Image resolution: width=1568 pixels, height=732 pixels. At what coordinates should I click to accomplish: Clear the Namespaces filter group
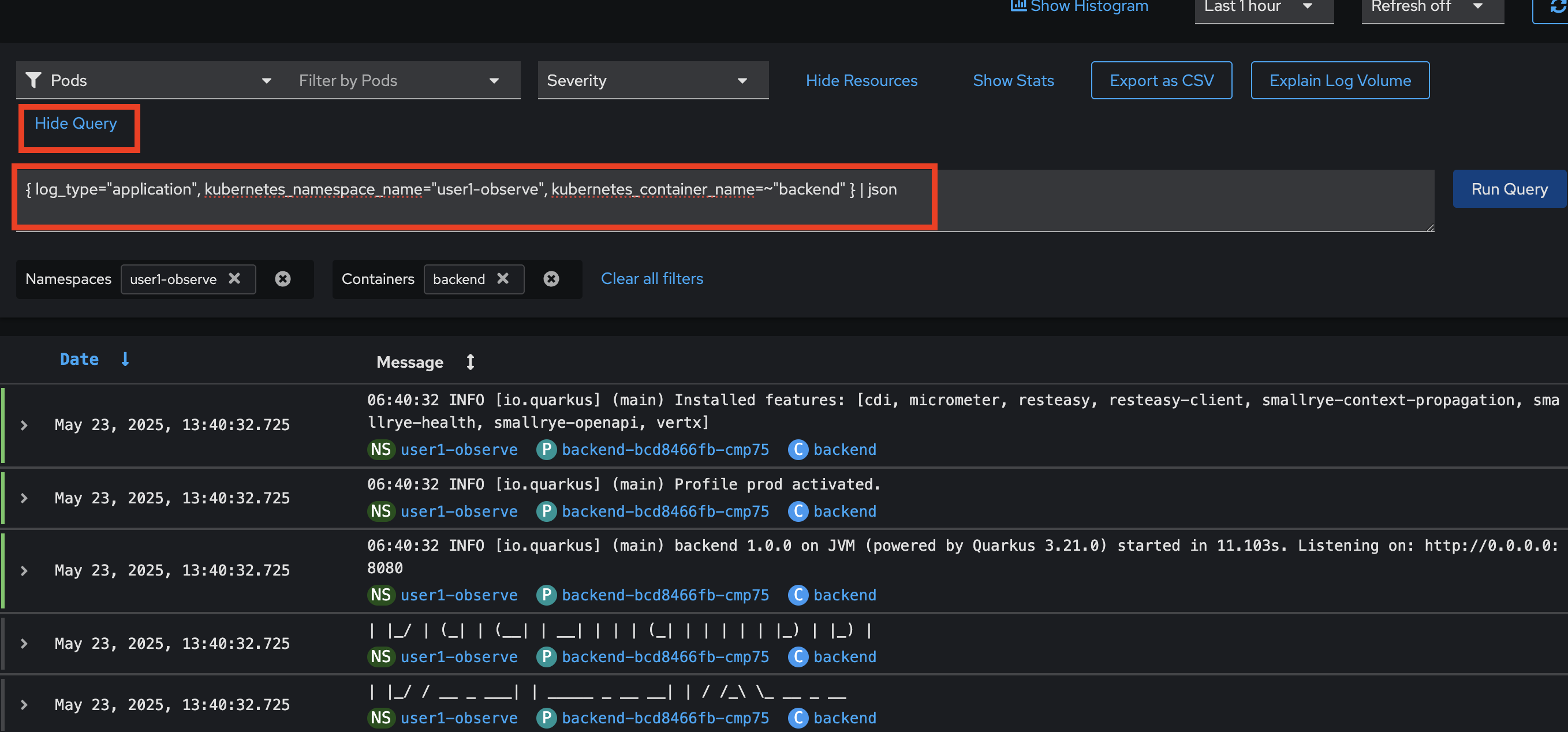pos(282,279)
